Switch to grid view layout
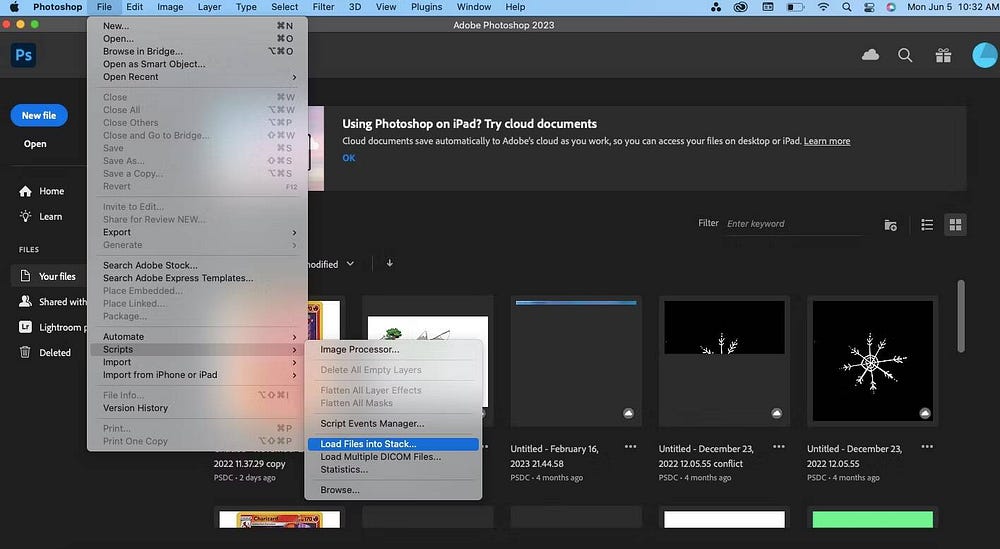1000x549 pixels. tap(955, 225)
